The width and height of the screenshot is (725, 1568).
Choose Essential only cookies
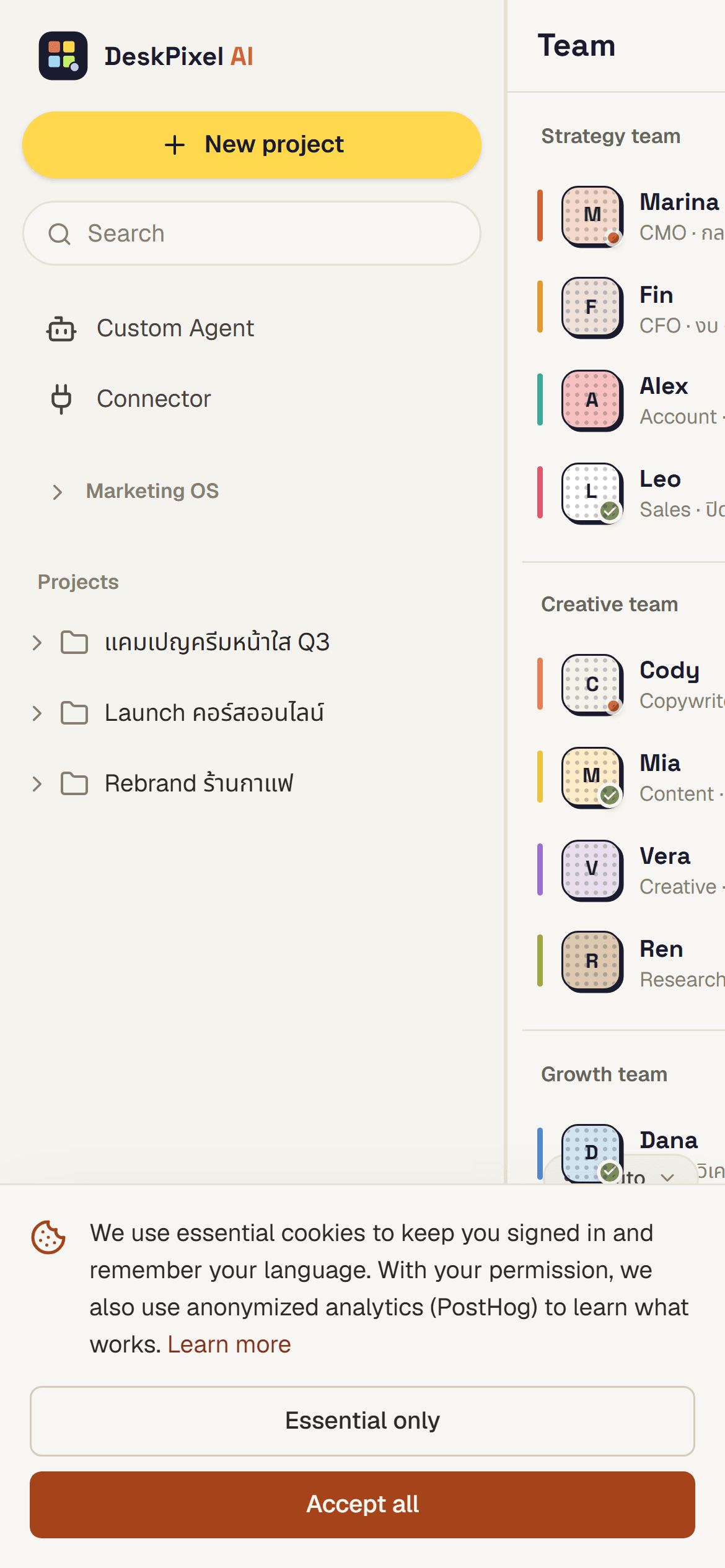click(362, 1421)
